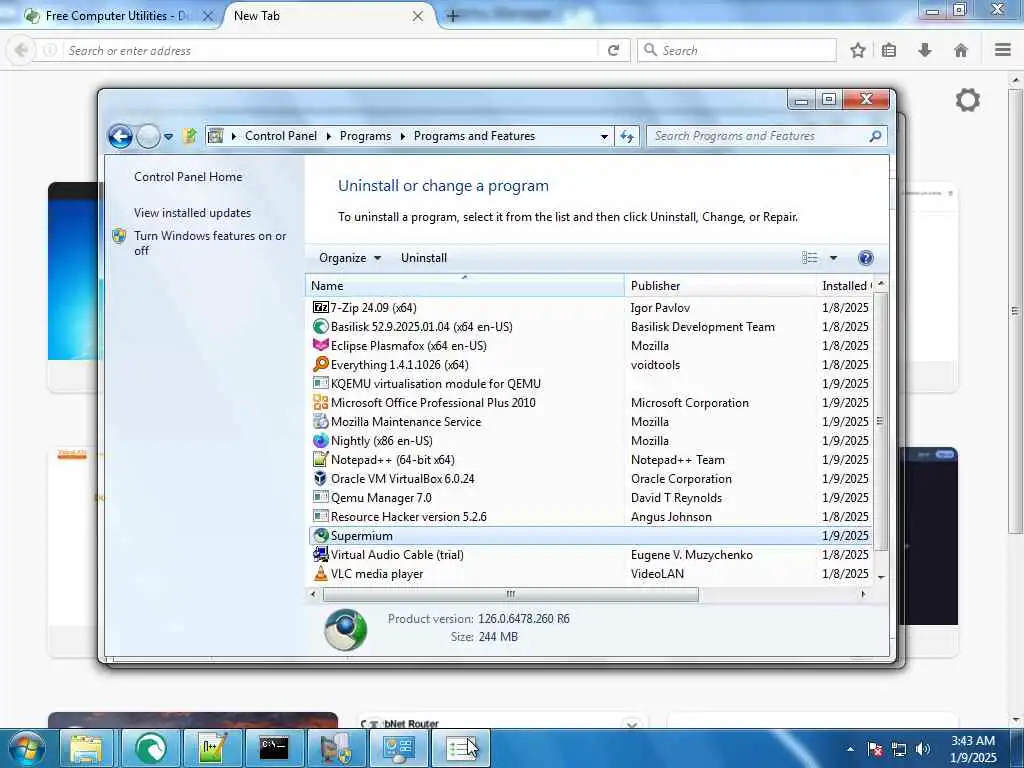Click Programs in the breadcrumb
The image size is (1024, 768).
[x=365, y=136]
